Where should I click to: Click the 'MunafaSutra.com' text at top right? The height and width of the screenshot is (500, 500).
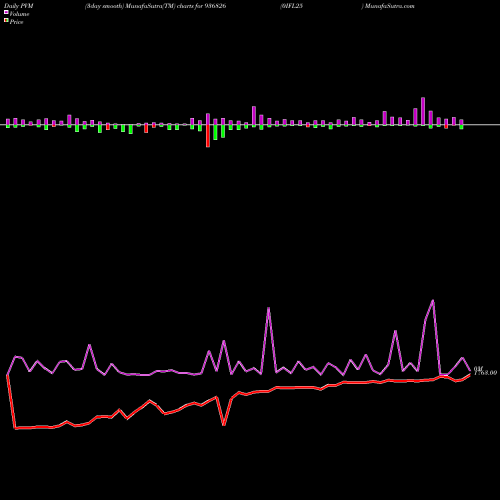390,6
